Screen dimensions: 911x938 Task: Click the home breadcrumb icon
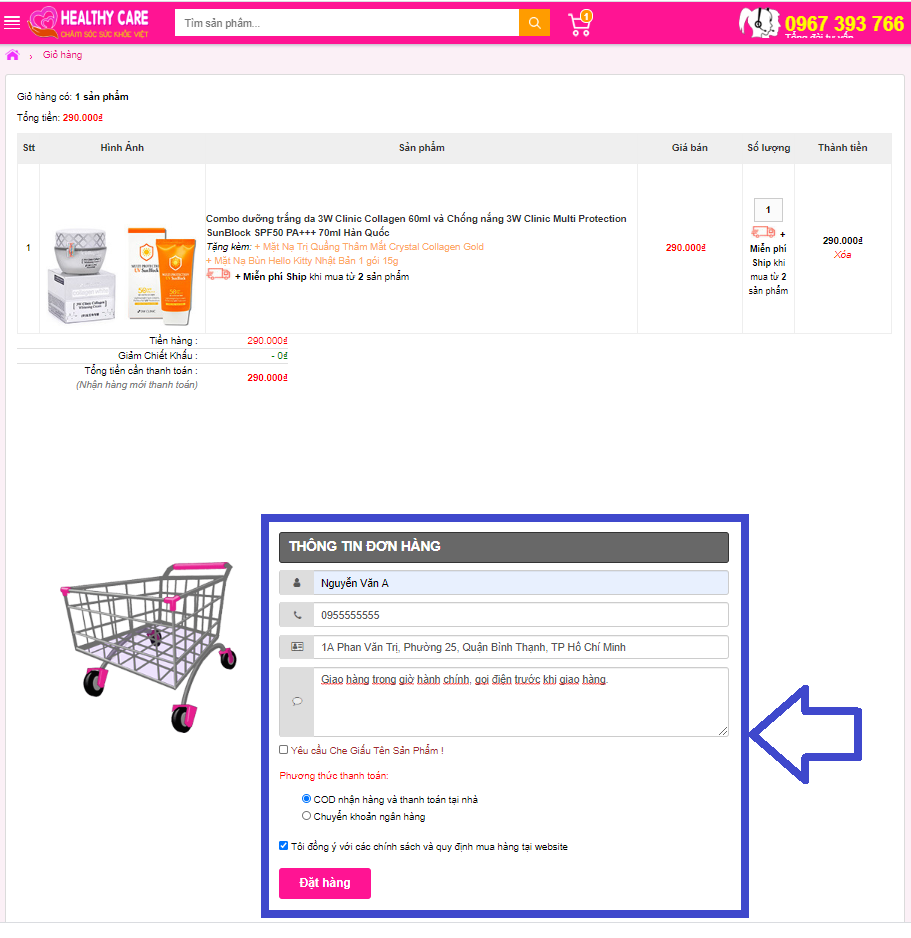coord(13,55)
